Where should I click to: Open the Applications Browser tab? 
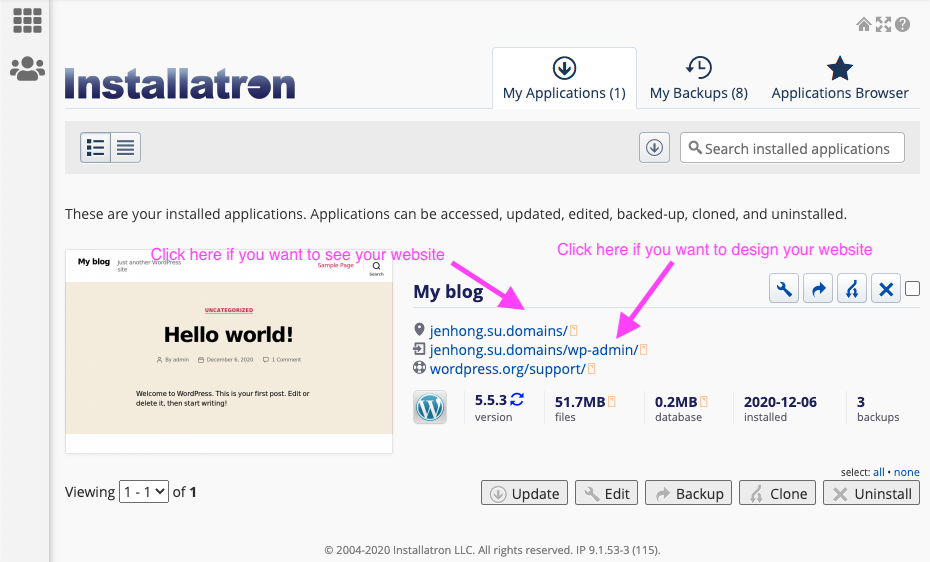coord(840,78)
